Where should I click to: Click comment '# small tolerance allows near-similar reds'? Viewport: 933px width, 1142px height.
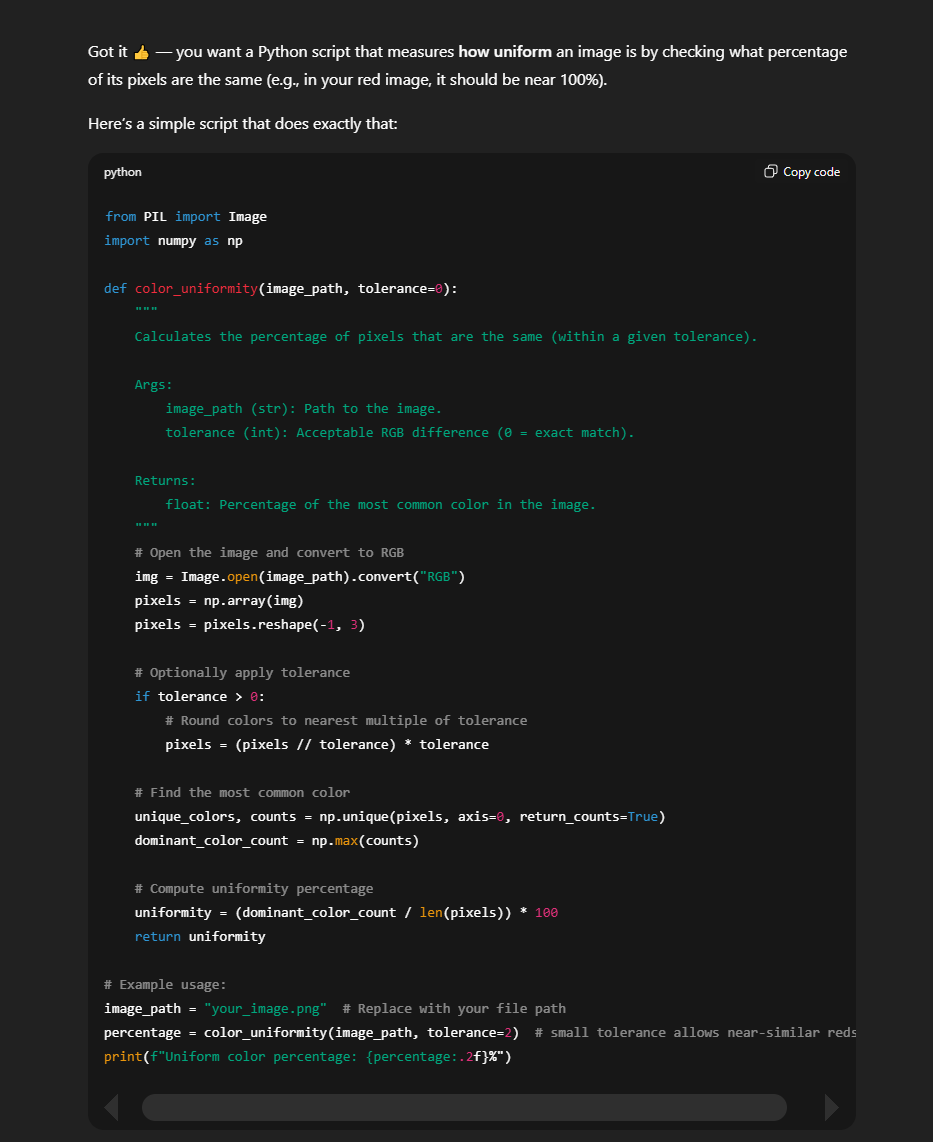point(696,1034)
